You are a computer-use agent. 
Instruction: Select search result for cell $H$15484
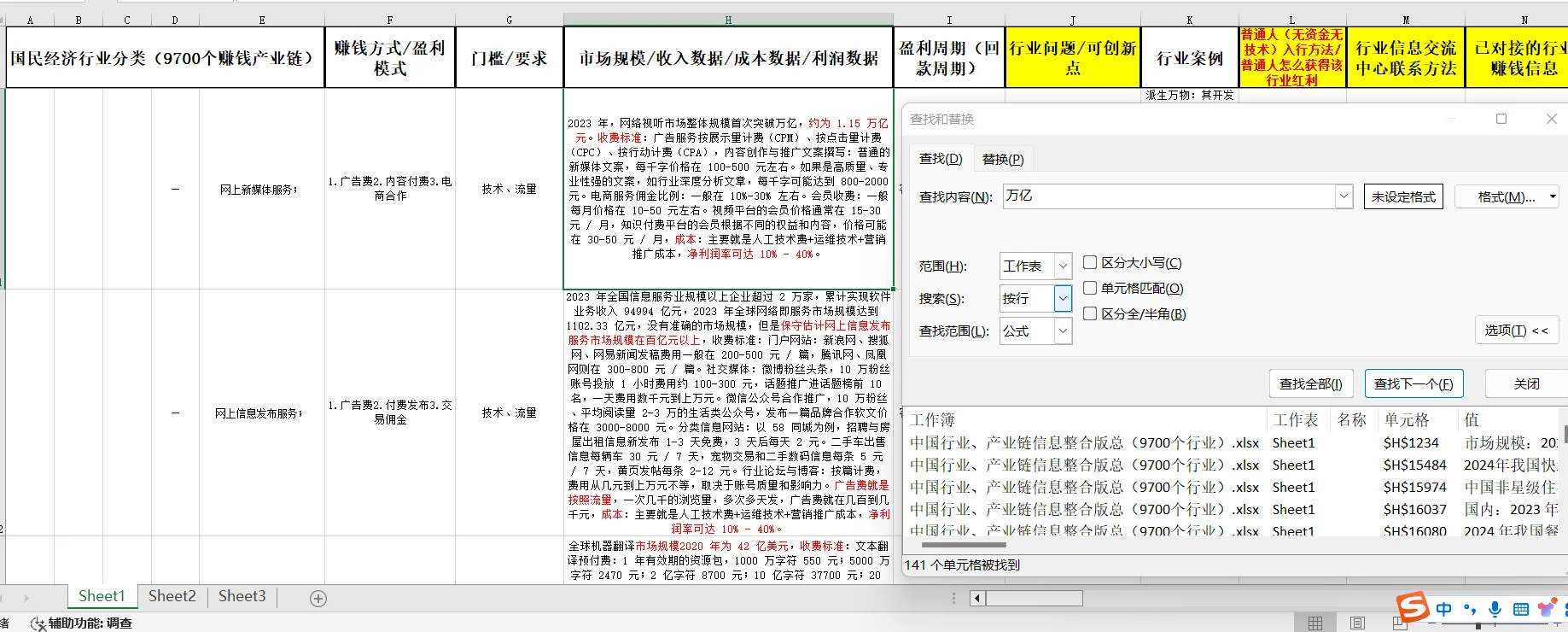click(x=1414, y=465)
